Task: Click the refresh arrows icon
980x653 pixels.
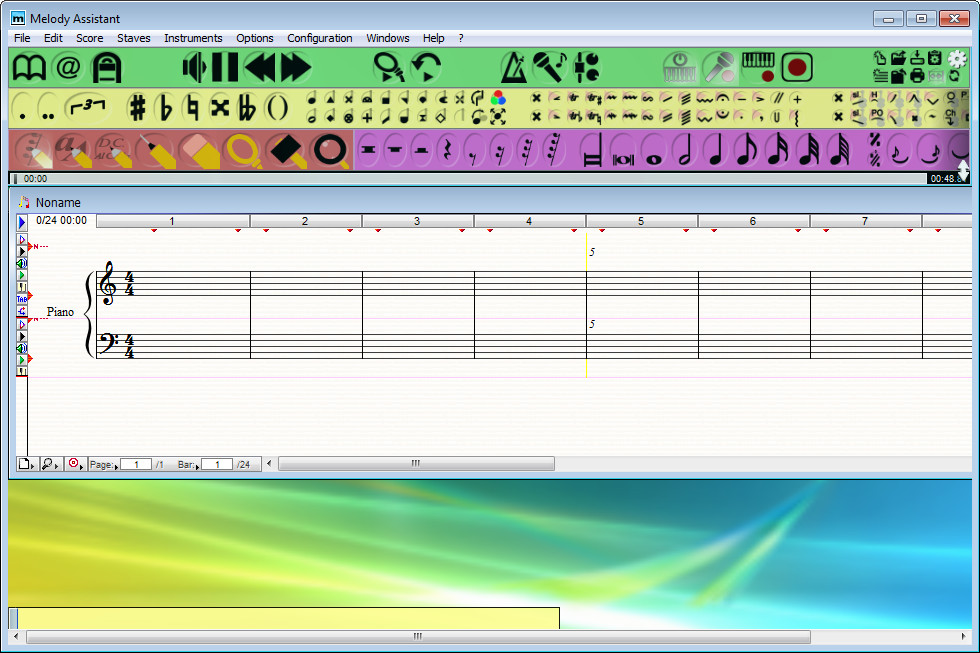Action: pos(954,76)
